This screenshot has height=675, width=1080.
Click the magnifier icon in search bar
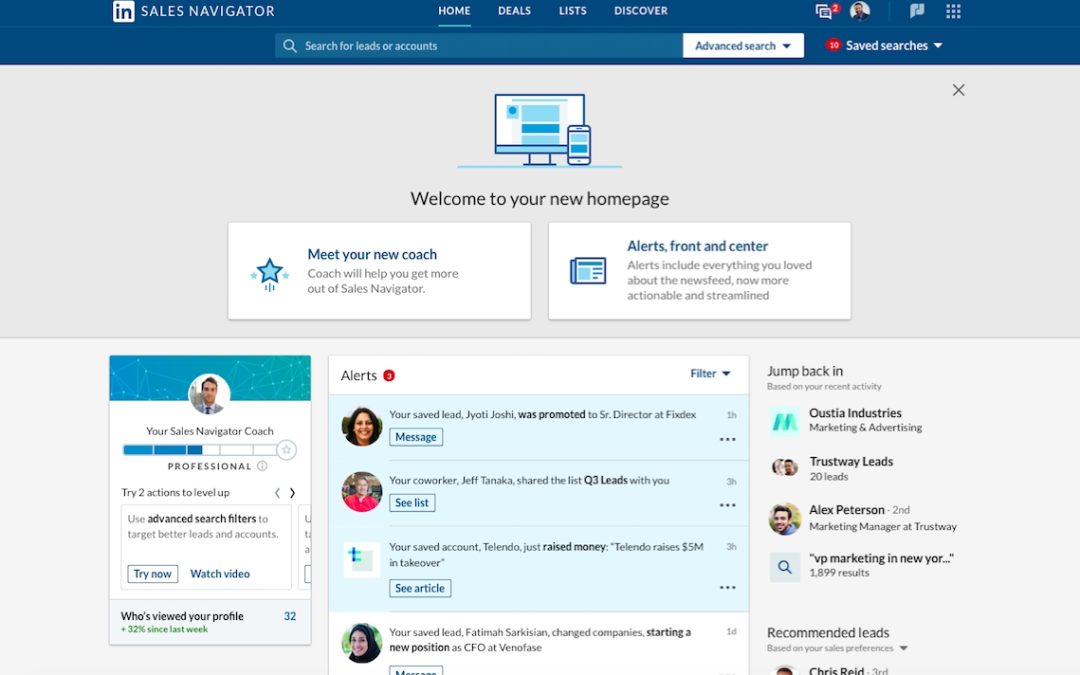[290, 46]
